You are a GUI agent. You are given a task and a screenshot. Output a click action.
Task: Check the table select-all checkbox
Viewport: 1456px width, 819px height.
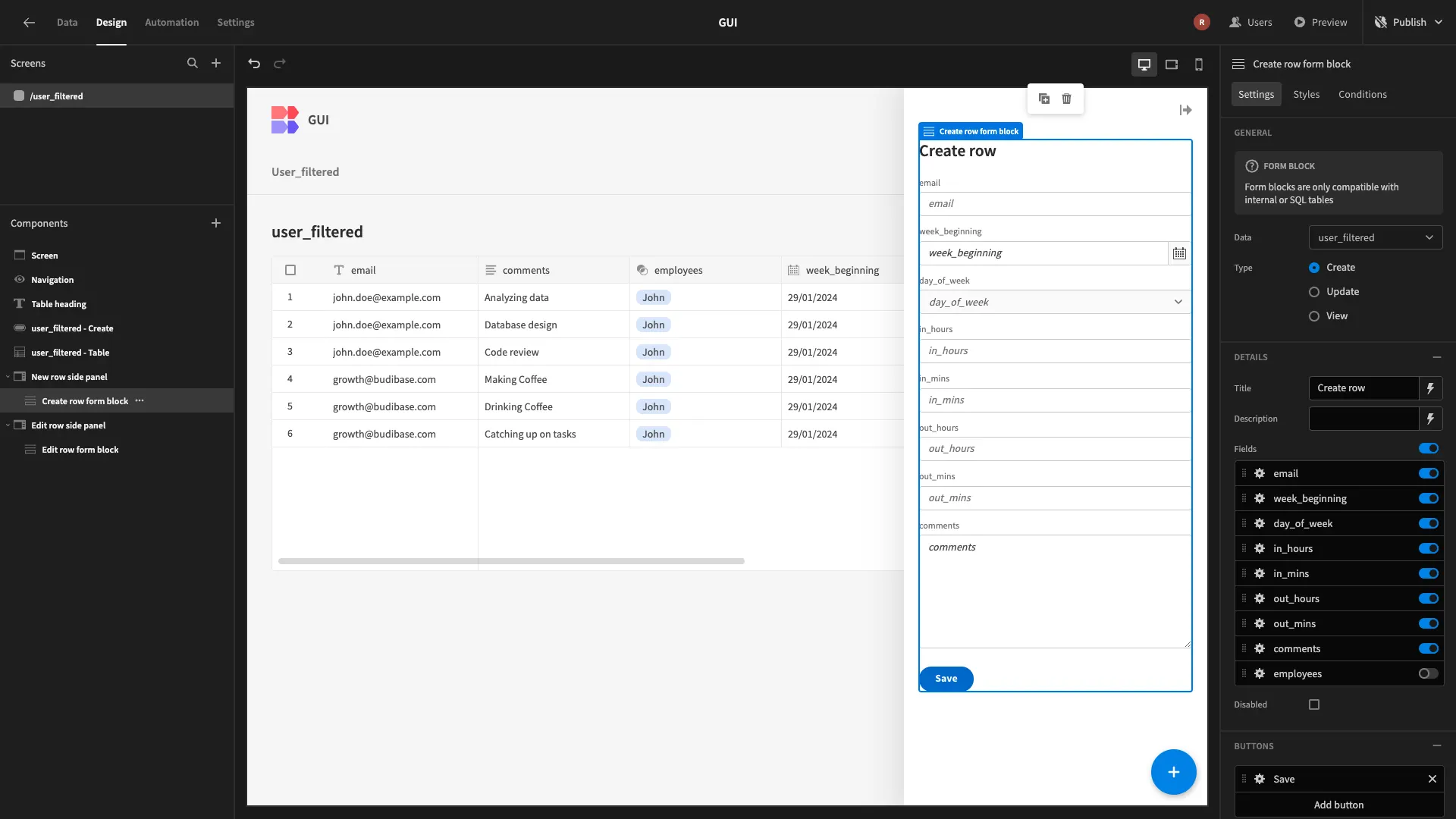pyautogui.click(x=290, y=270)
